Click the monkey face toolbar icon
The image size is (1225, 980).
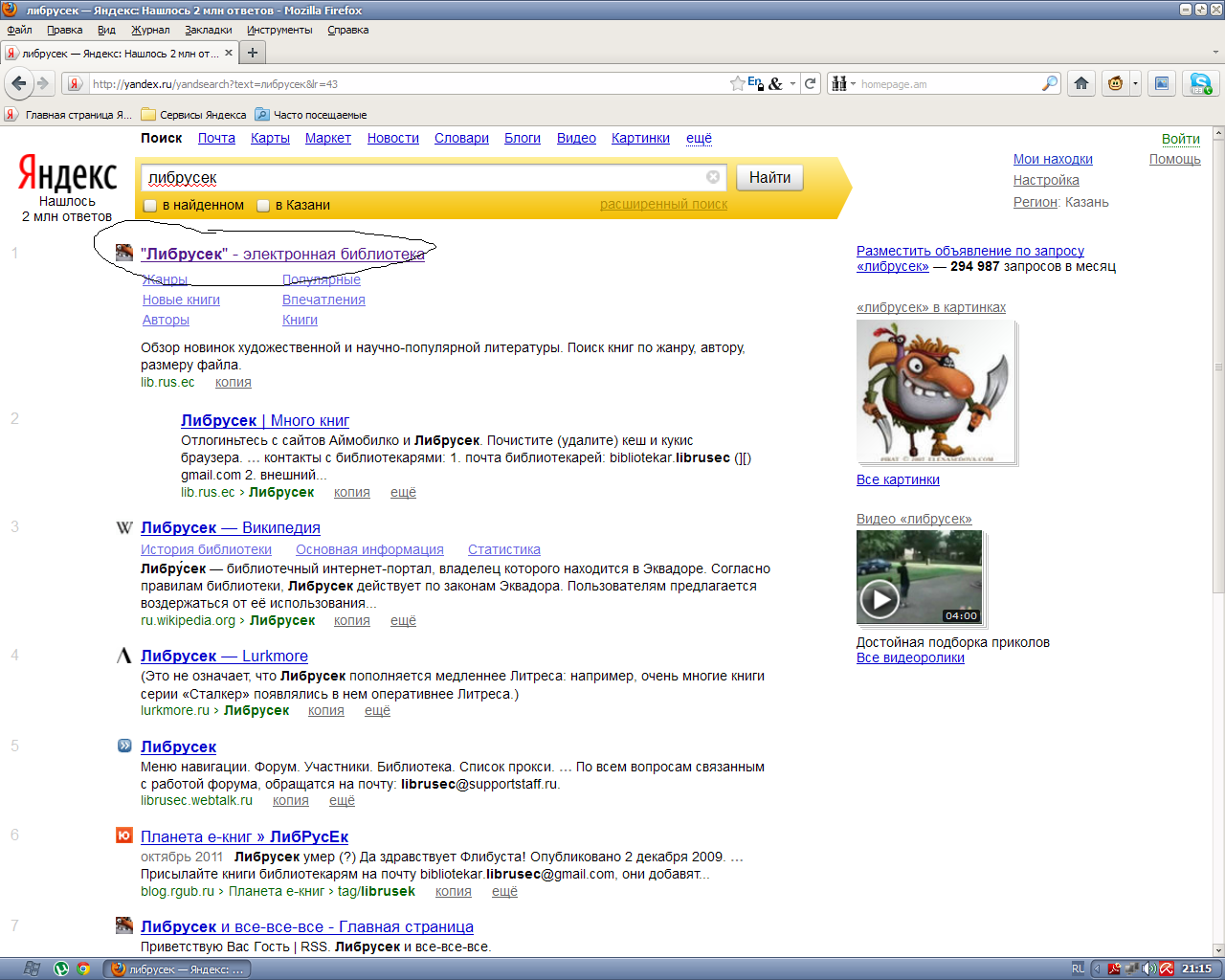point(1115,83)
